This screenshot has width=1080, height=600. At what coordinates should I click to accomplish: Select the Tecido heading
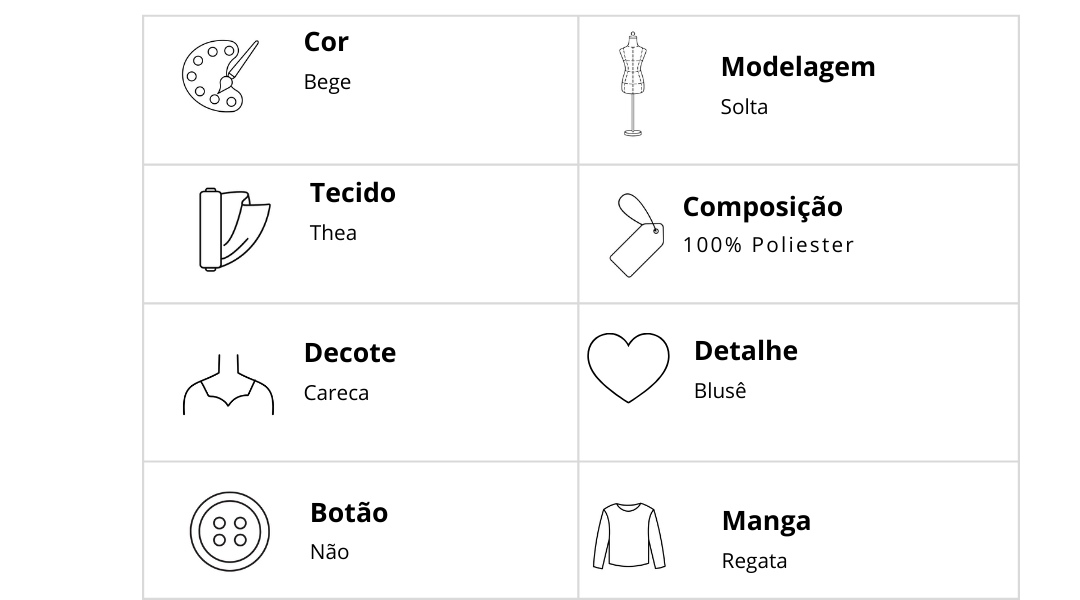(x=353, y=193)
